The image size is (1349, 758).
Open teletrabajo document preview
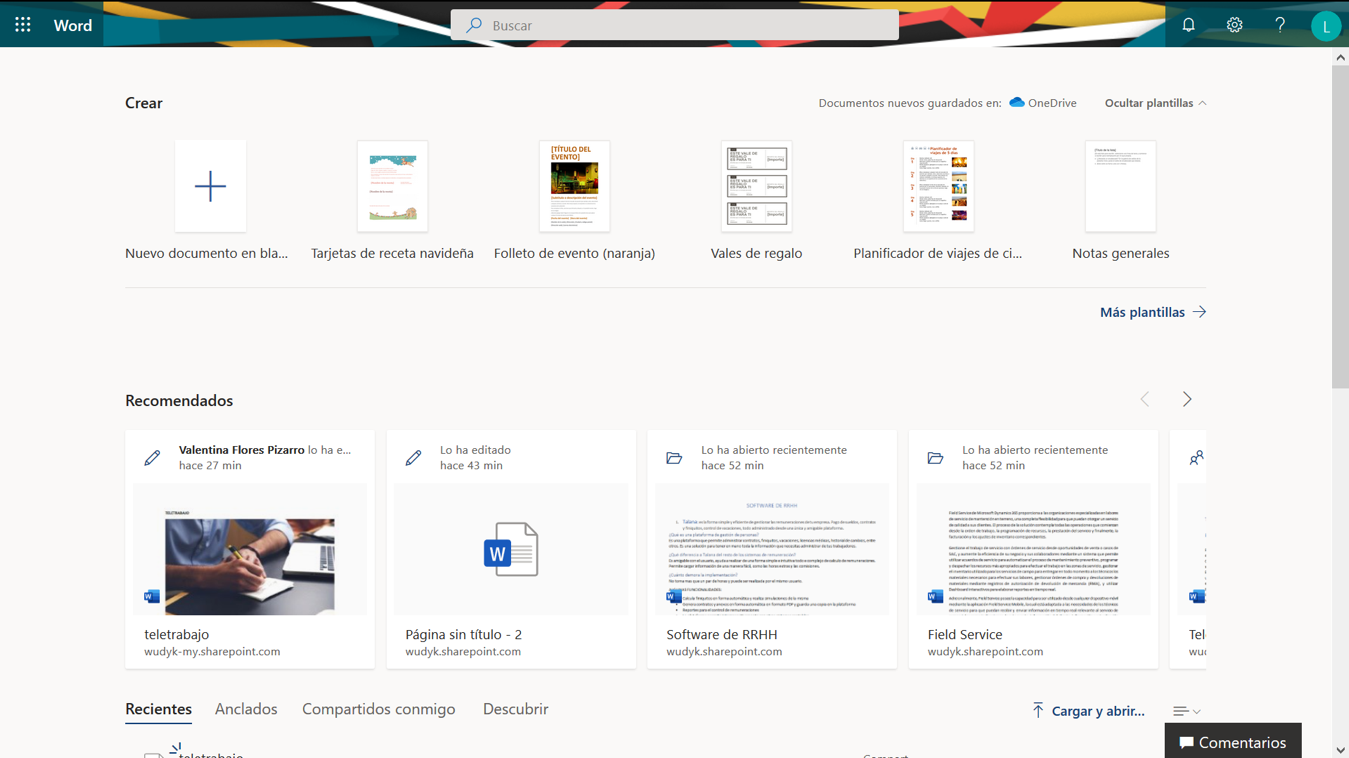pos(250,549)
